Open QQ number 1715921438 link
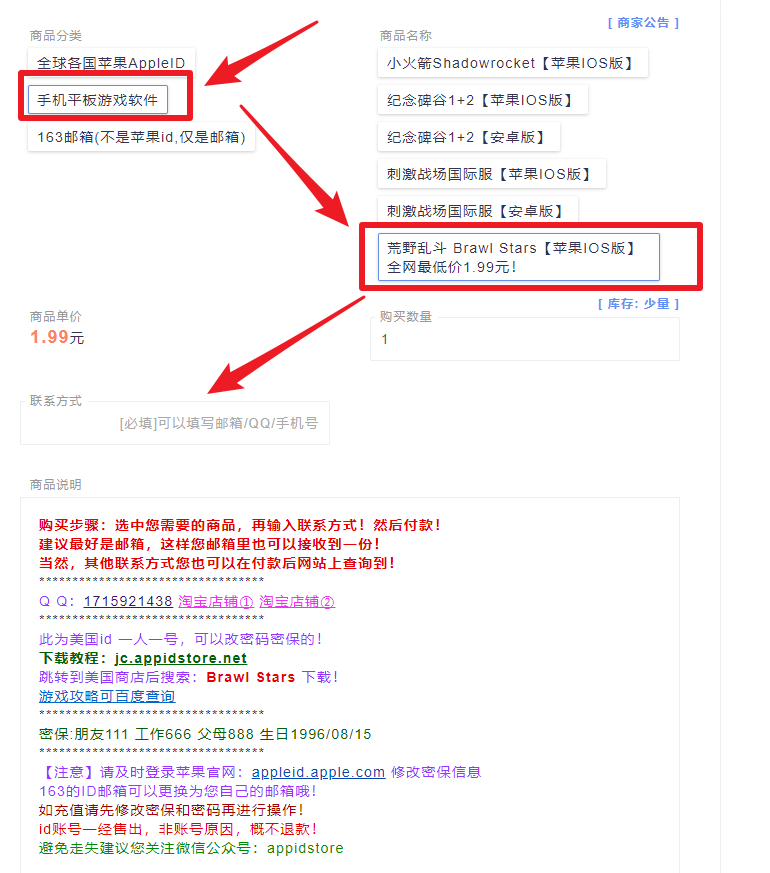 coord(128,602)
